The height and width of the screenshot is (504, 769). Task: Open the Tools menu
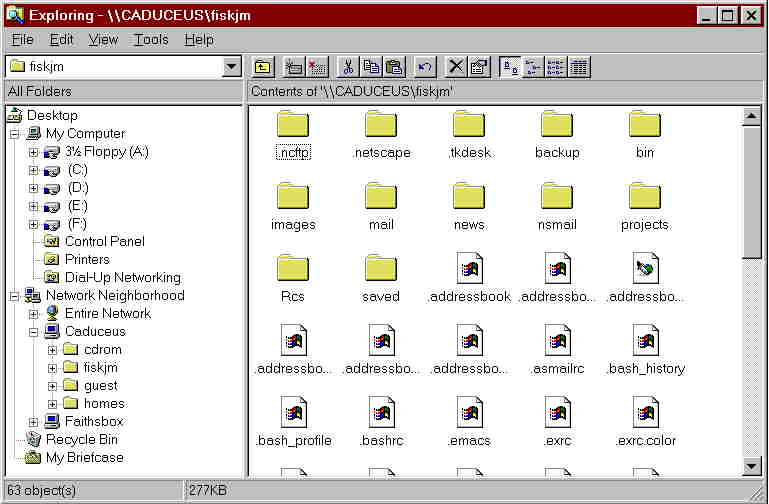tap(151, 40)
